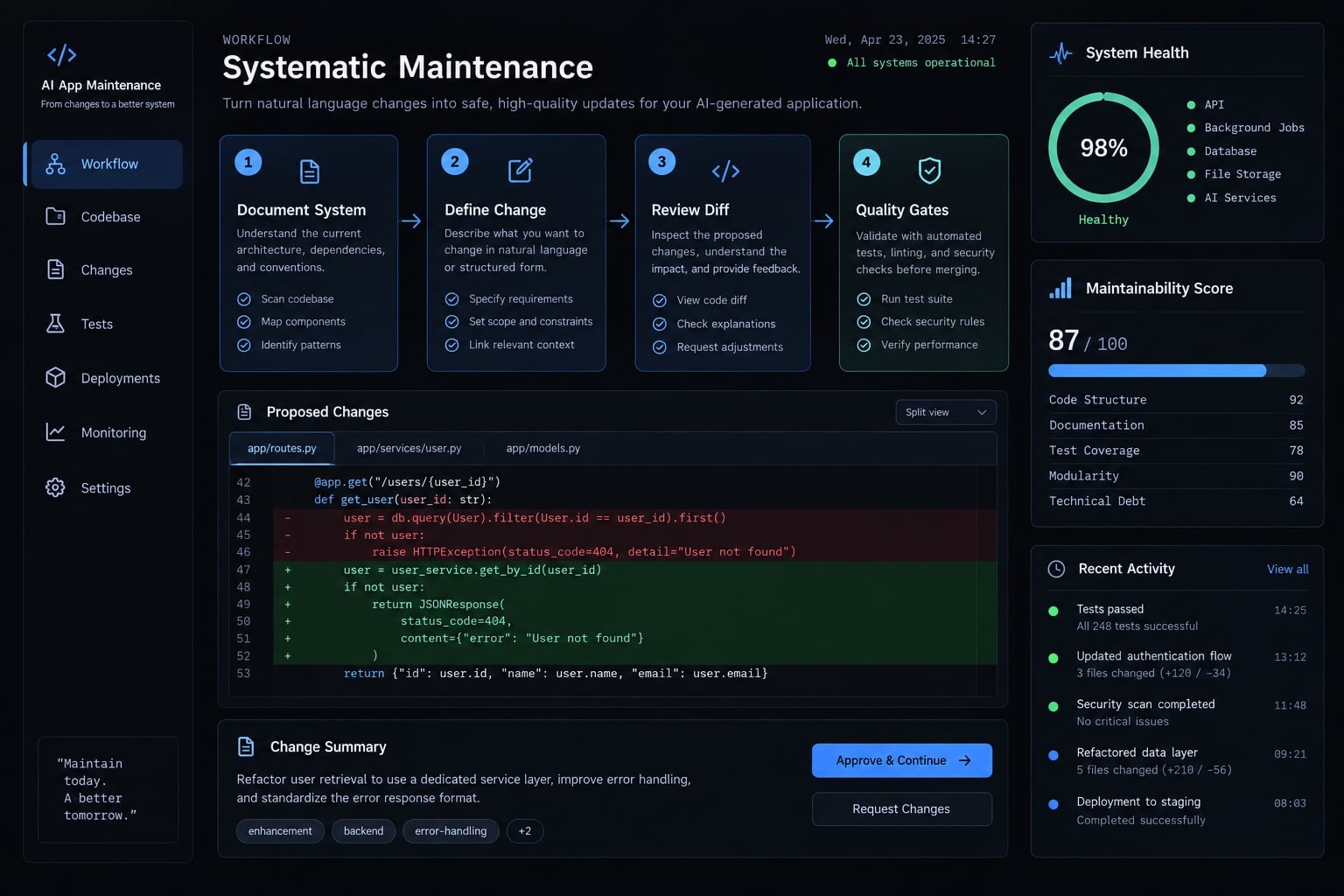1344x896 pixels.
Task: Click the Maintainability Score progress bar
Action: coord(1177,371)
